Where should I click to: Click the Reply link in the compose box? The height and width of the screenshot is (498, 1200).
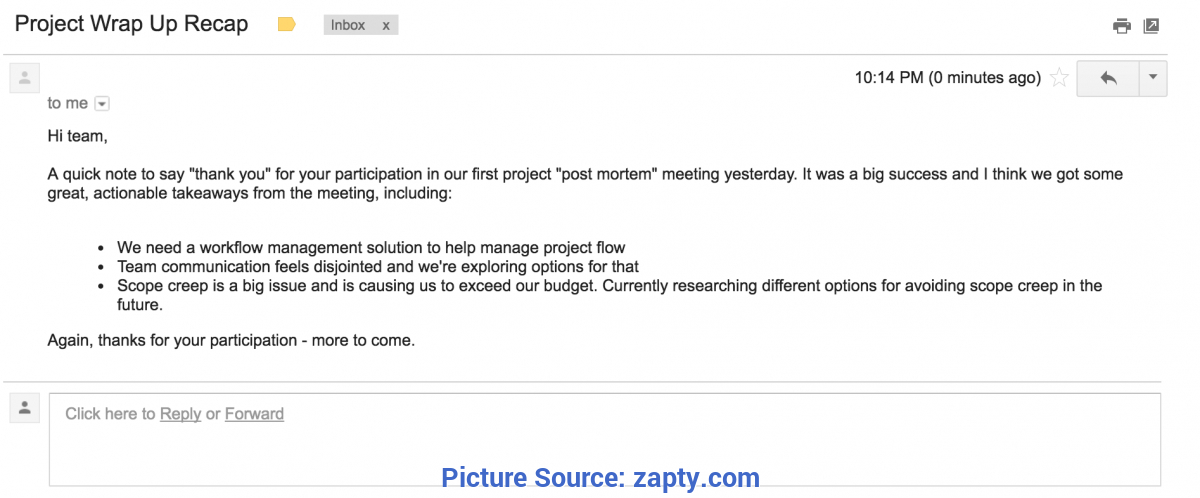180,414
